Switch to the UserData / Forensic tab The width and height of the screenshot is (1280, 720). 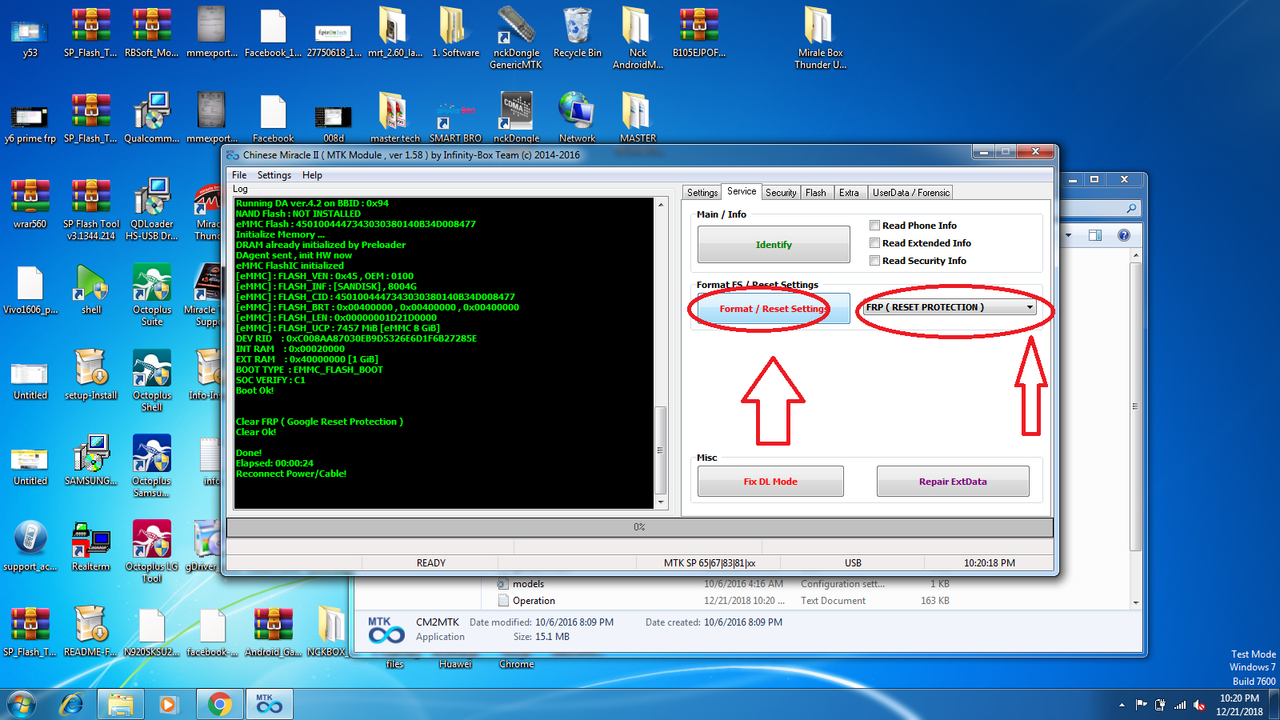[x=910, y=192]
